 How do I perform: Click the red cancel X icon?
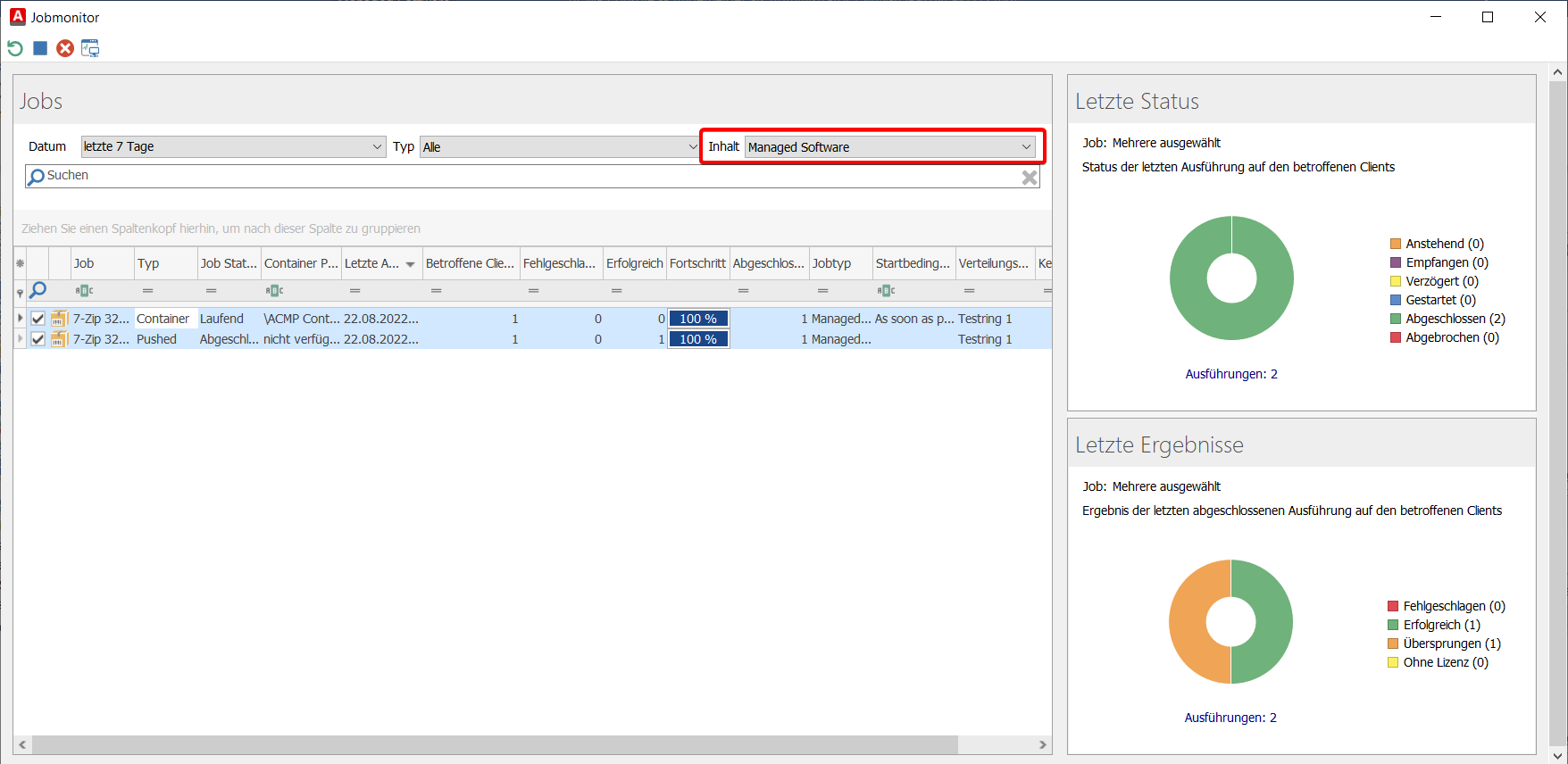tap(65, 48)
